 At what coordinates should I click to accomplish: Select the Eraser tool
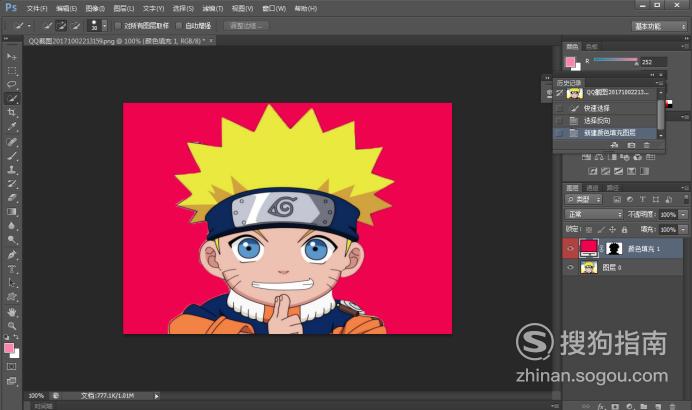(x=11, y=198)
